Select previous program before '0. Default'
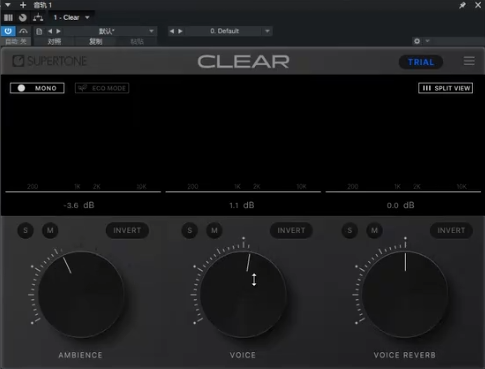The height and width of the screenshot is (369, 485). [x=172, y=31]
